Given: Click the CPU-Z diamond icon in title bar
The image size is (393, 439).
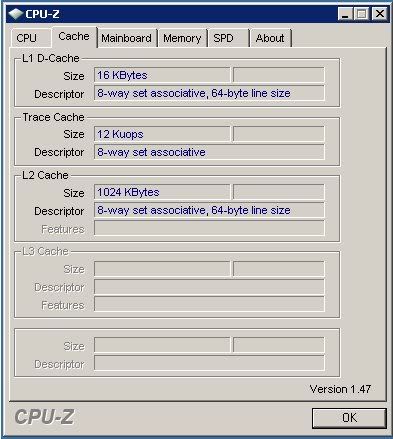Looking at the screenshot, I should click(x=16, y=14).
